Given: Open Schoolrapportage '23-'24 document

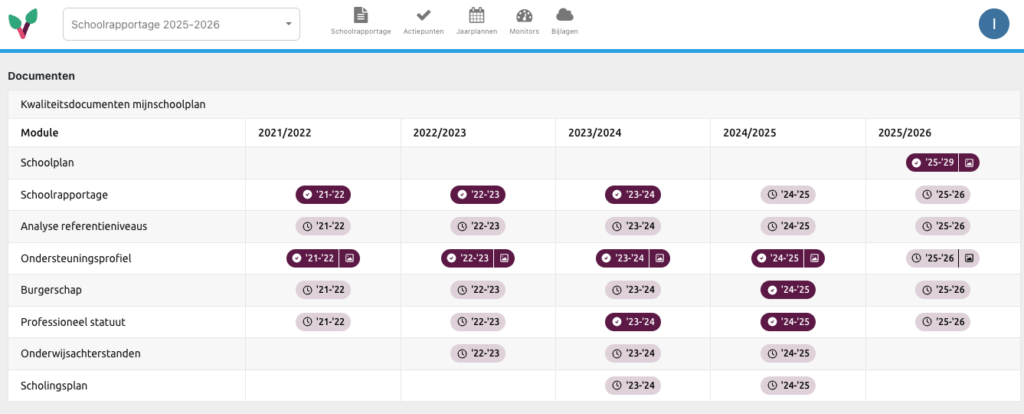Looking at the screenshot, I should (632, 194).
